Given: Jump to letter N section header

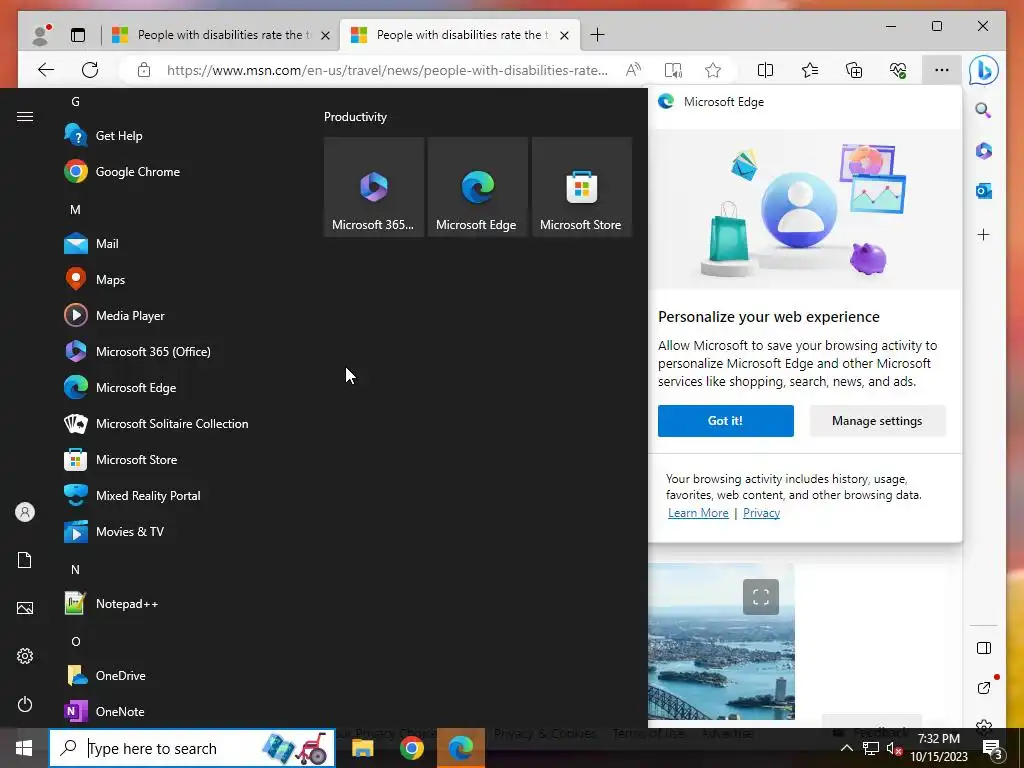Looking at the screenshot, I should [75, 569].
